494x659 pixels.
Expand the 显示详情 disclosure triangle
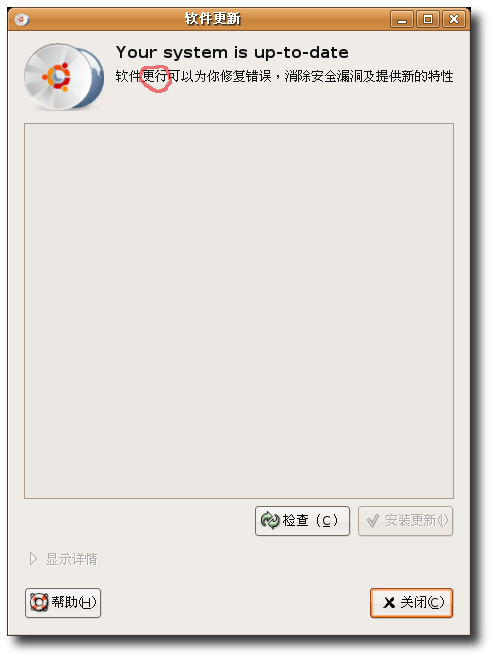33,559
